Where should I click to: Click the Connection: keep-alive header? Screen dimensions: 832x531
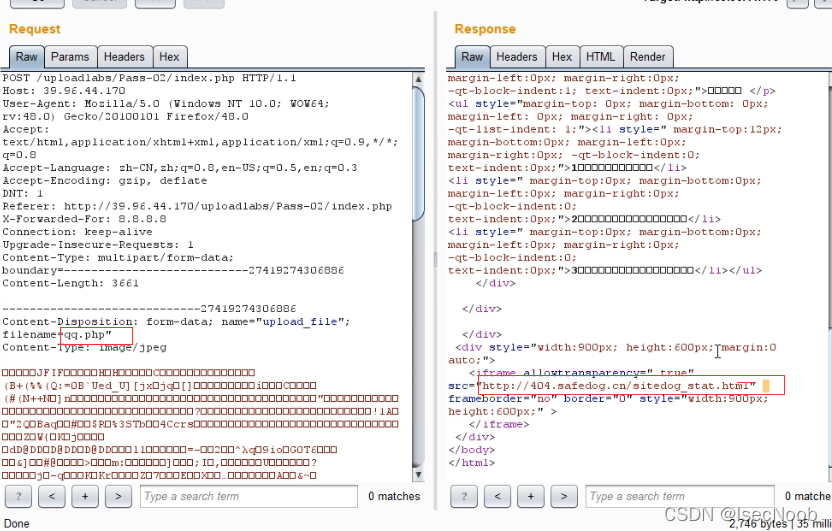[x=77, y=232]
